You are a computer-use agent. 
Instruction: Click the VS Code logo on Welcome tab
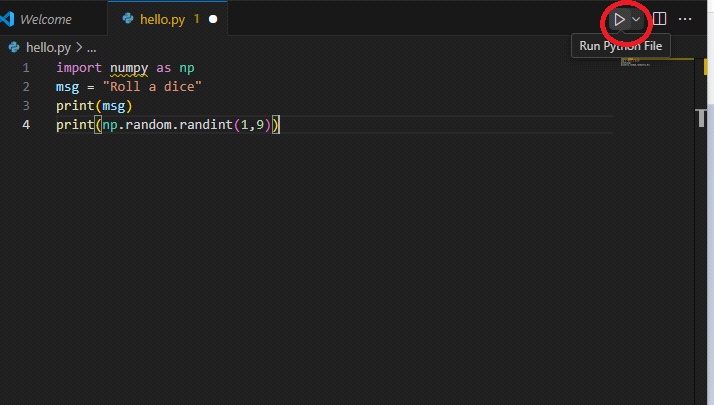8,19
